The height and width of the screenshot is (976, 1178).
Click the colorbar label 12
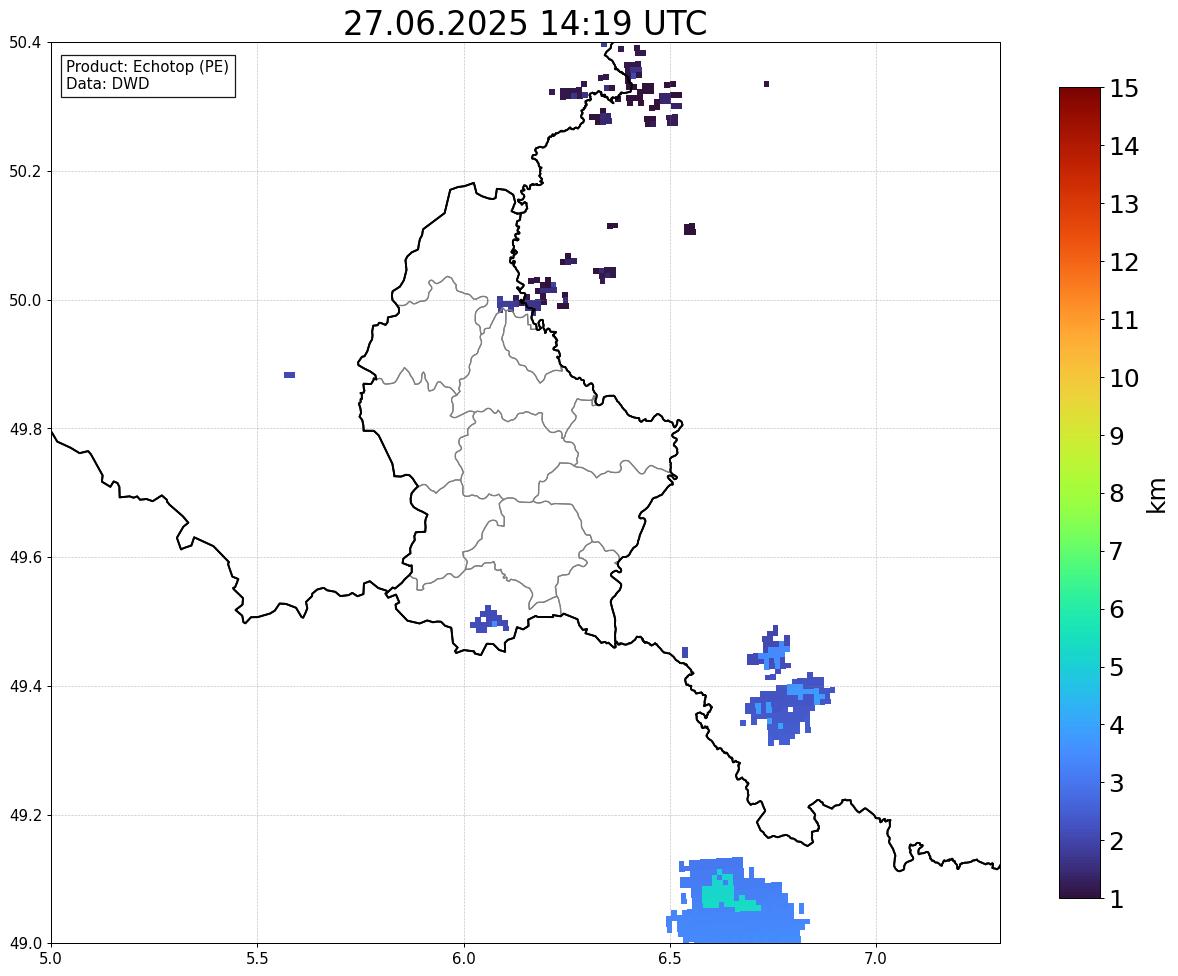(x=1123, y=262)
